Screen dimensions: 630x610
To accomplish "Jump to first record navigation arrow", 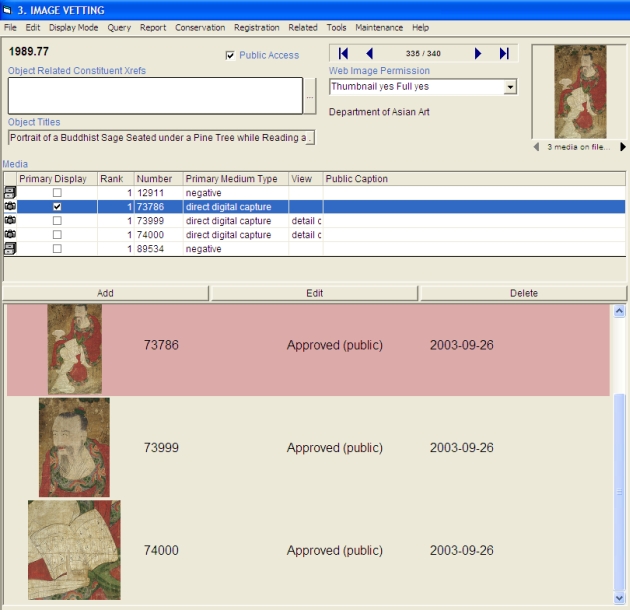I will point(343,54).
